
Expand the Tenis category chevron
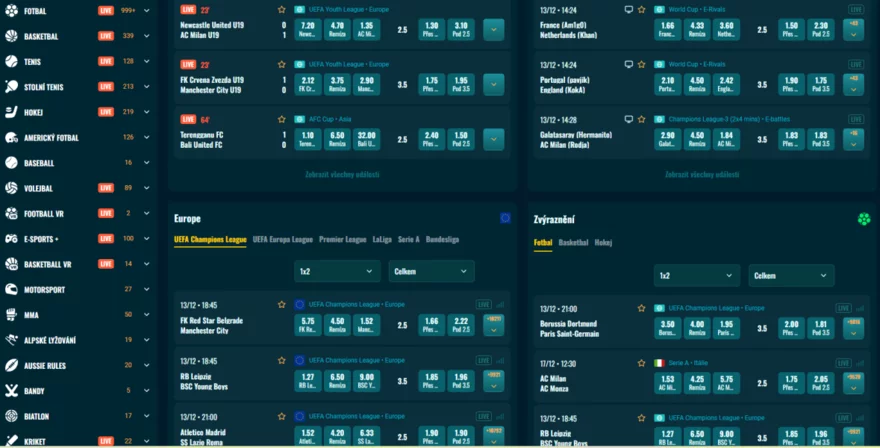point(147,62)
